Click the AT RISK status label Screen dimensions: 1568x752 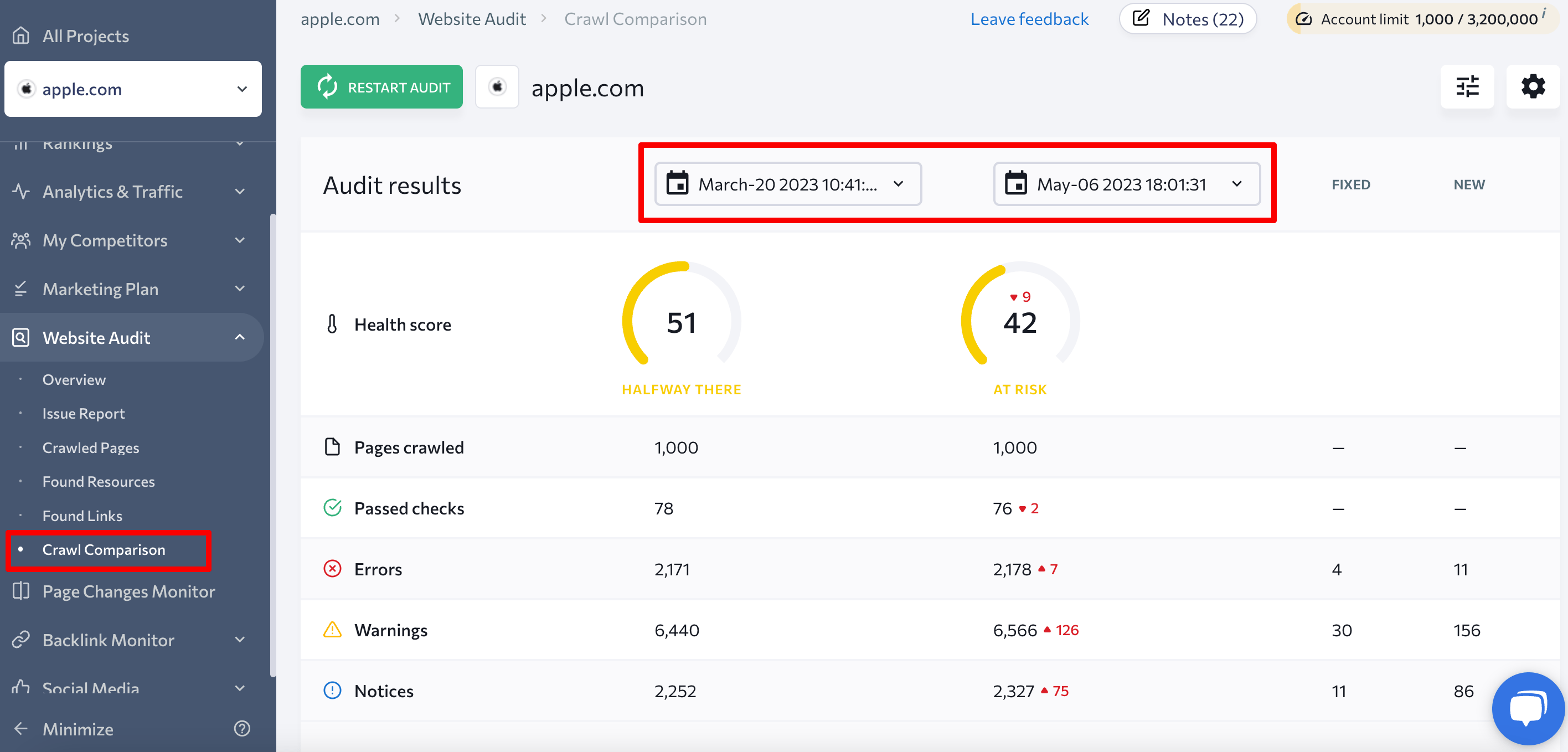coord(1020,389)
